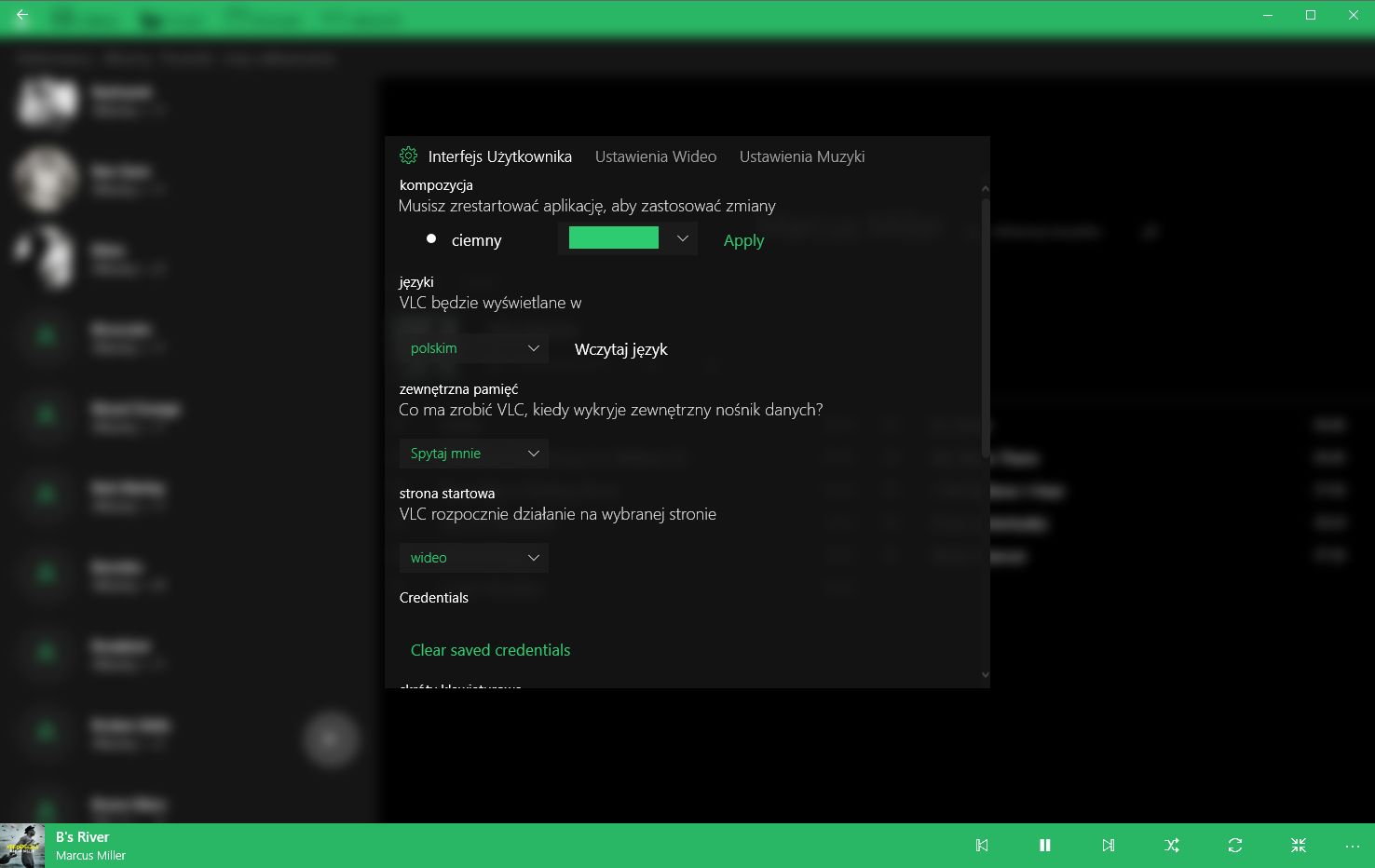Go back using the top-left arrow

[21, 15]
